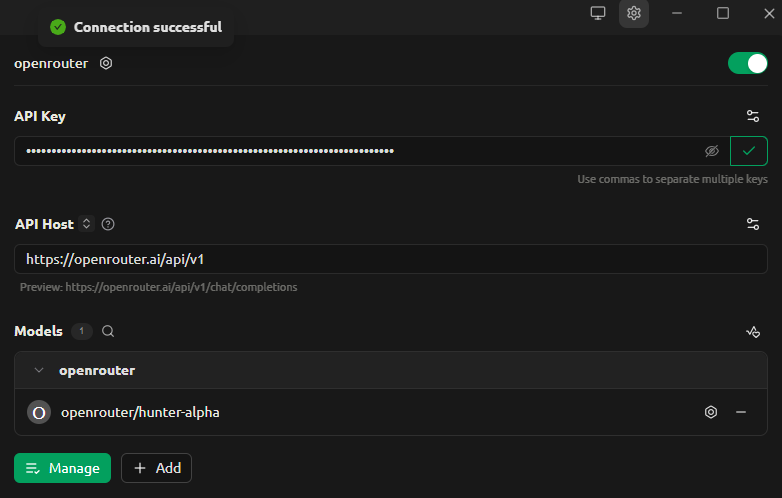The height and width of the screenshot is (498, 782).
Task: Select the openrouter/hunter-alpha model row
Action: 391,412
